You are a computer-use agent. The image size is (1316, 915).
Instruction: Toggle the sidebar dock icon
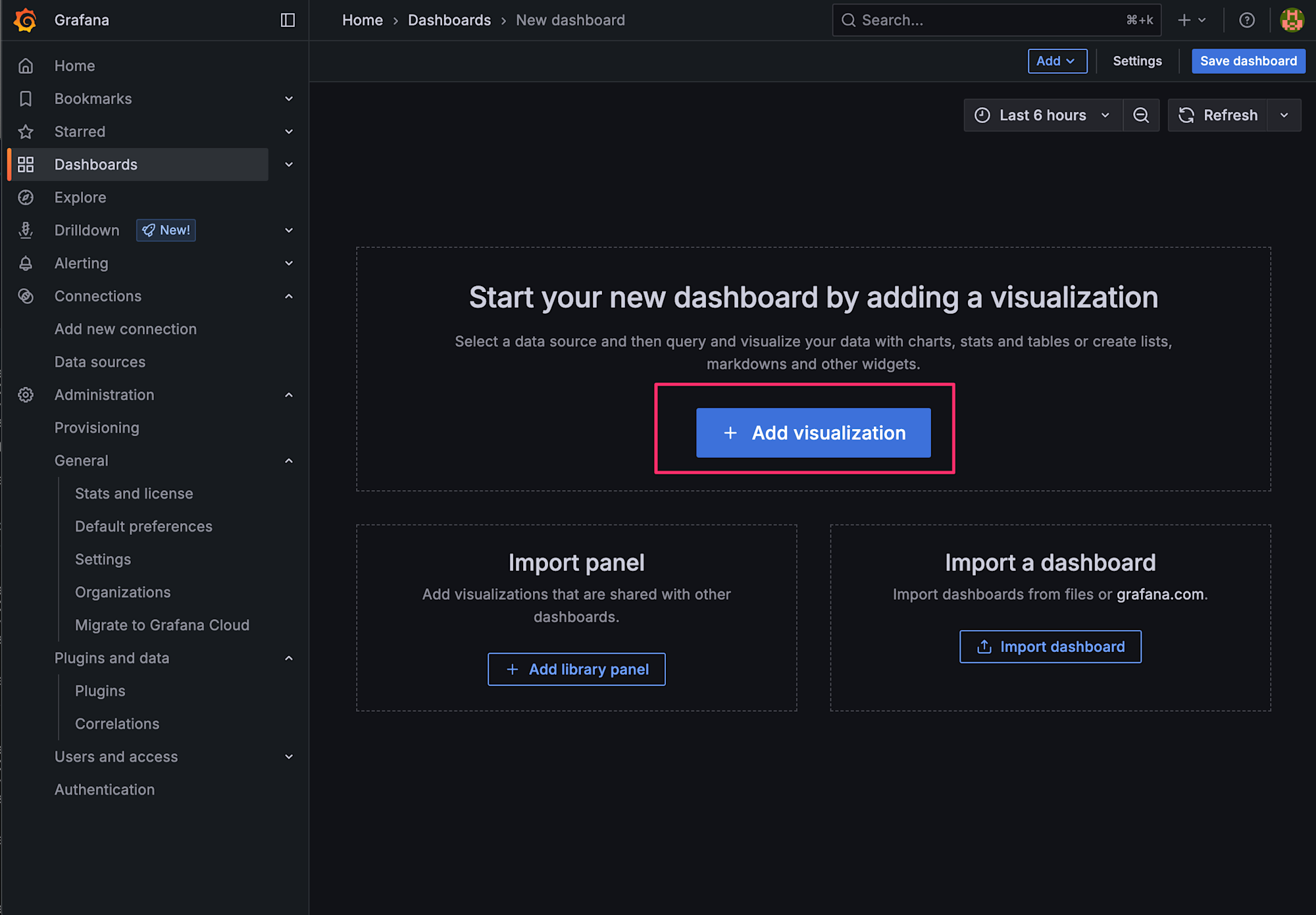point(288,20)
